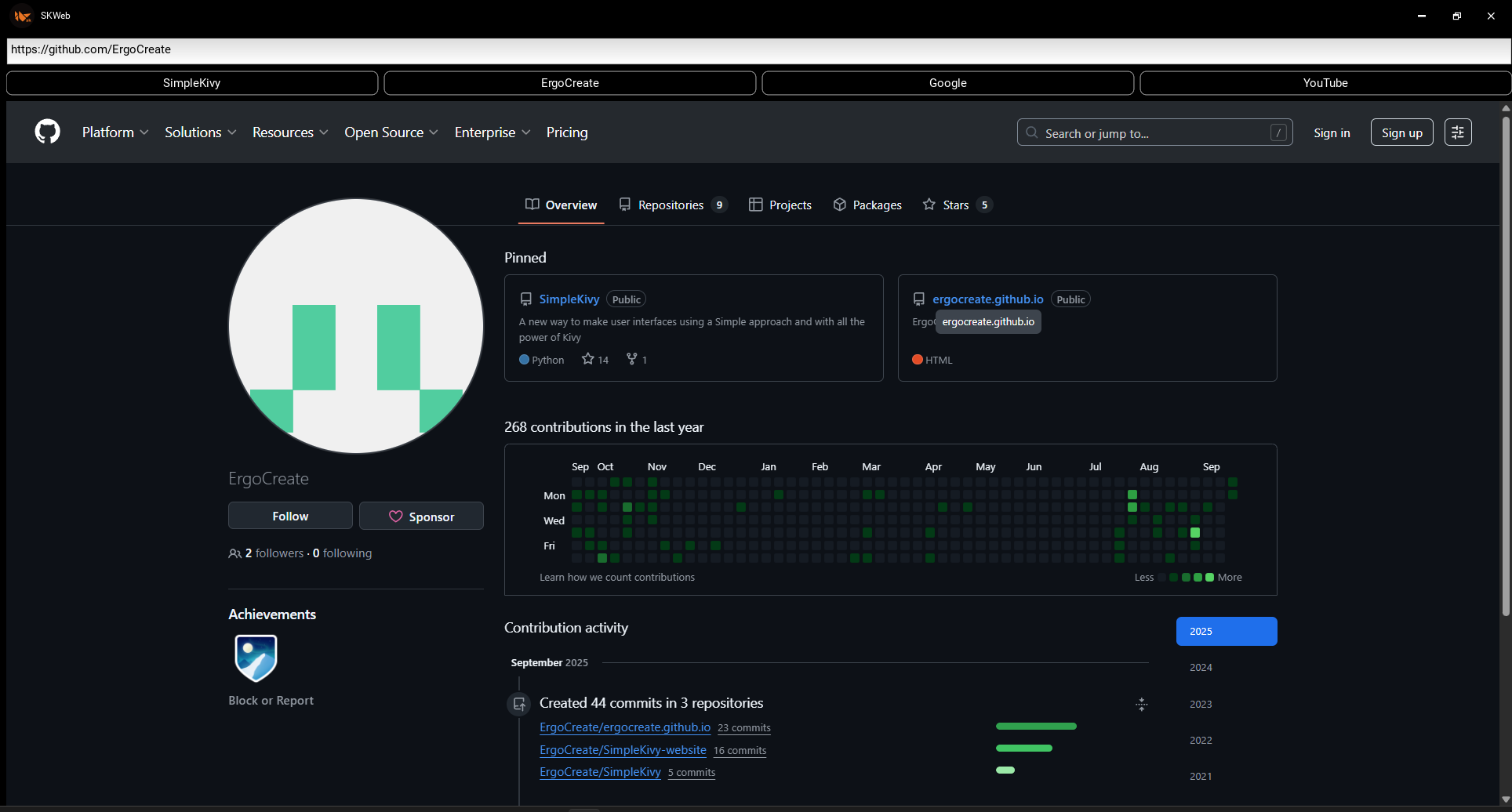Open the Open Source dropdown
The height and width of the screenshot is (812, 1512).
[391, 132]
